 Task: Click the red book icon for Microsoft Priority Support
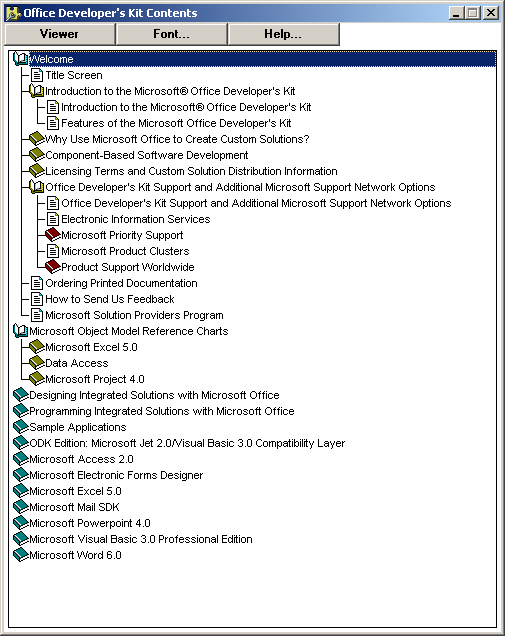[53, 234]
